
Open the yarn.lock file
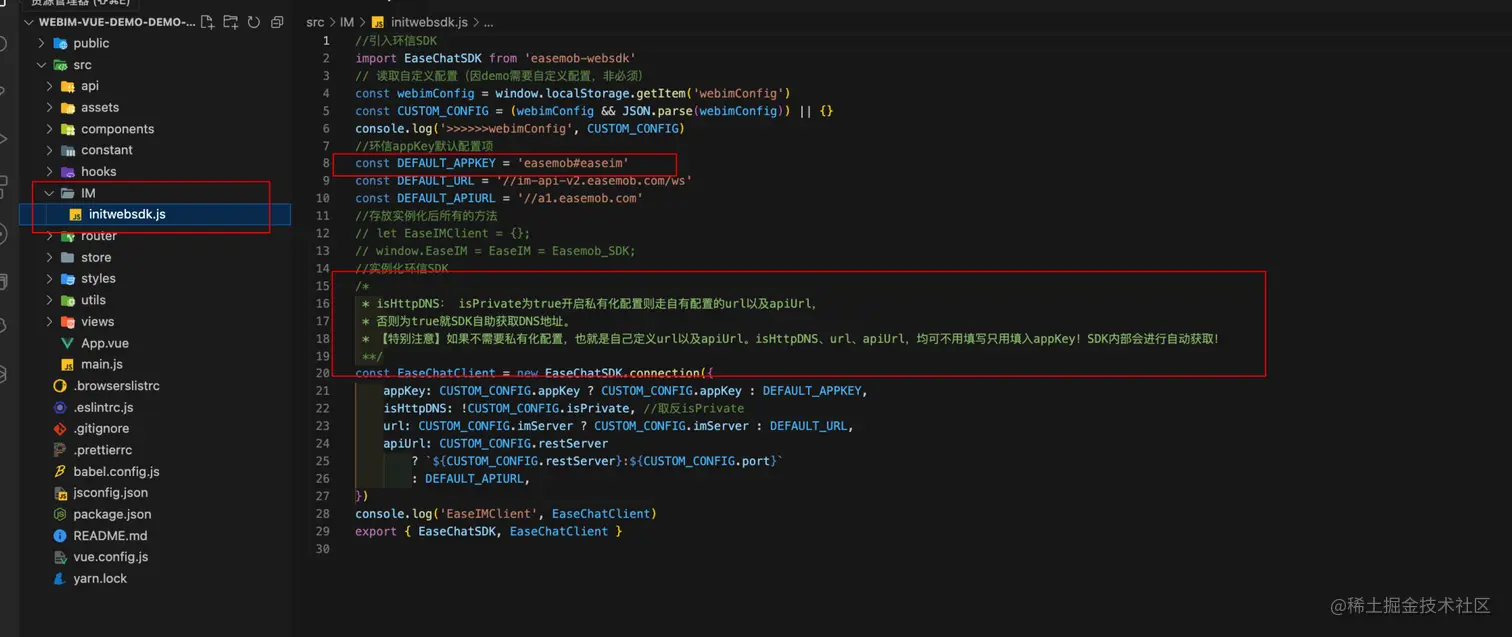pos(100,579)
